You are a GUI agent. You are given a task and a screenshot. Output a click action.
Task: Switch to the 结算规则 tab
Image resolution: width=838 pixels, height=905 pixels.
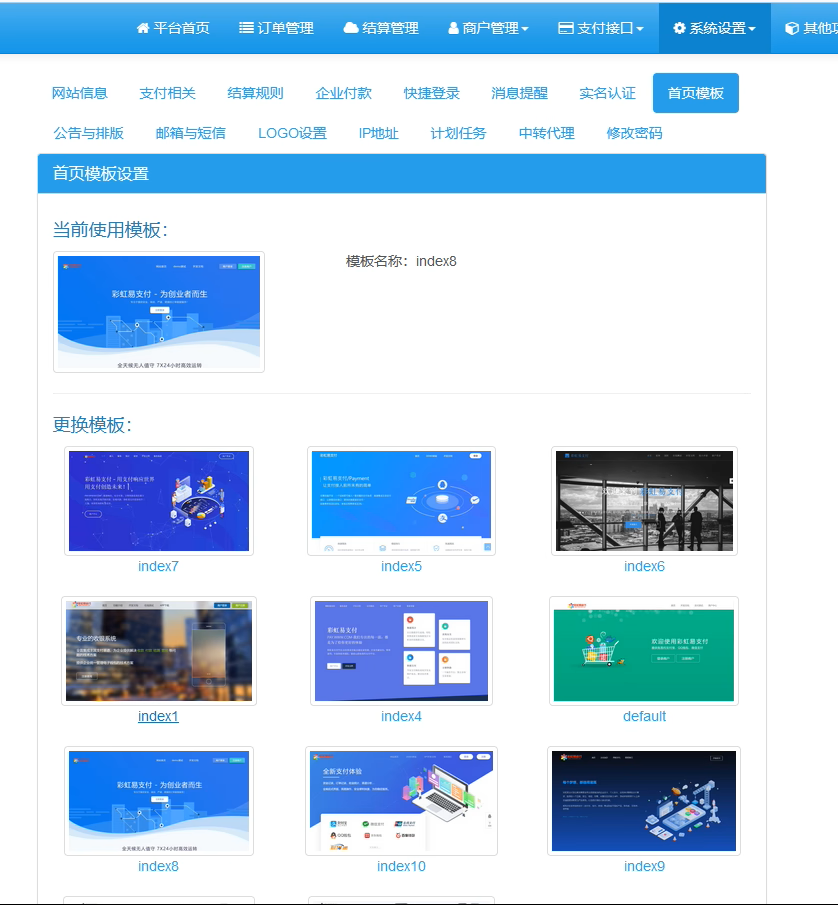tap(256, 93)
